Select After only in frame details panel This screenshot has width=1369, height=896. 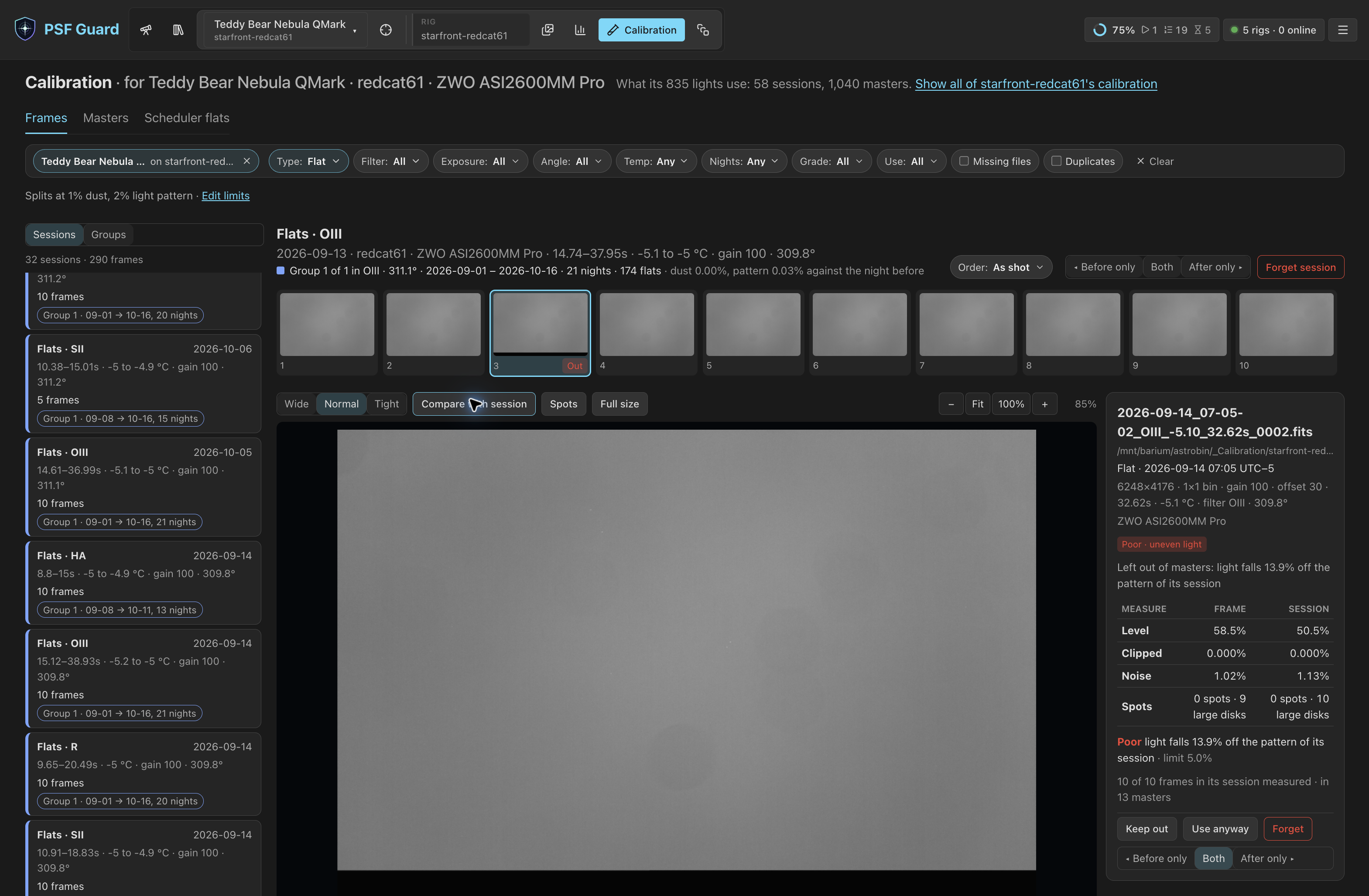pyautogui.click(x=1267, y=858)
